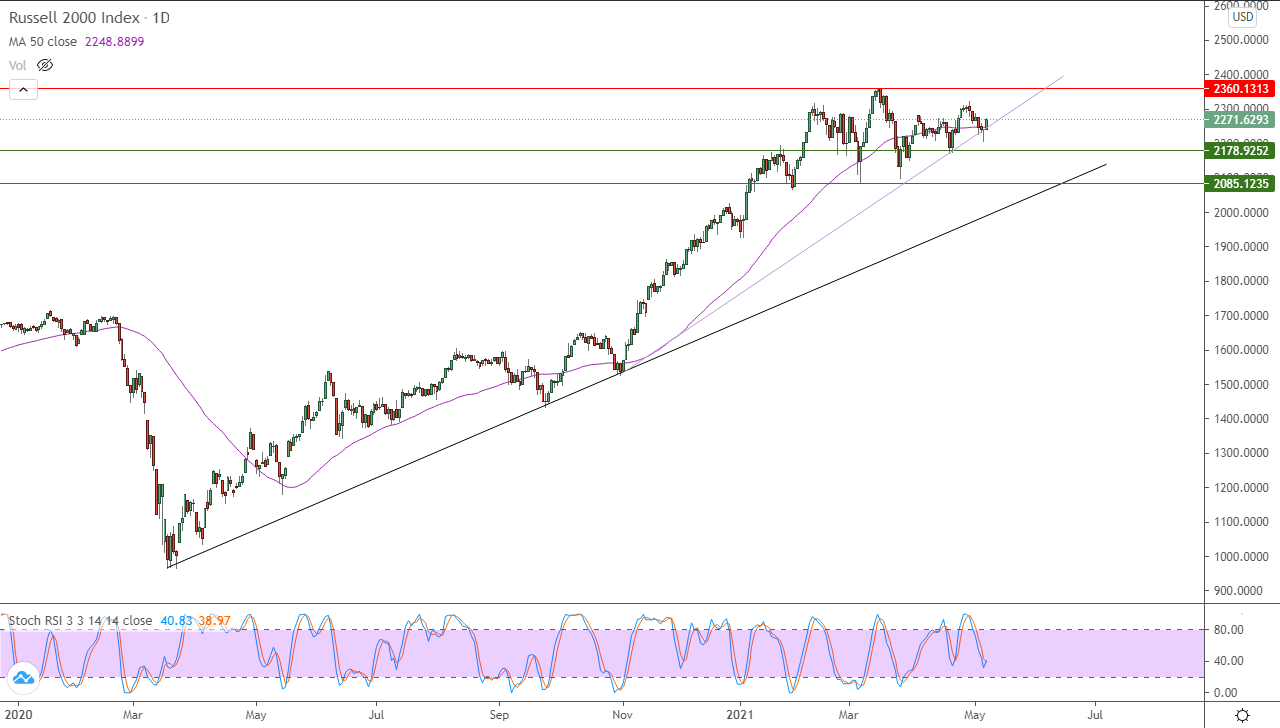Click the 2400.0000 price axis label
The width and height of the screenshot is (1280, 728).
click(1241, 74)
